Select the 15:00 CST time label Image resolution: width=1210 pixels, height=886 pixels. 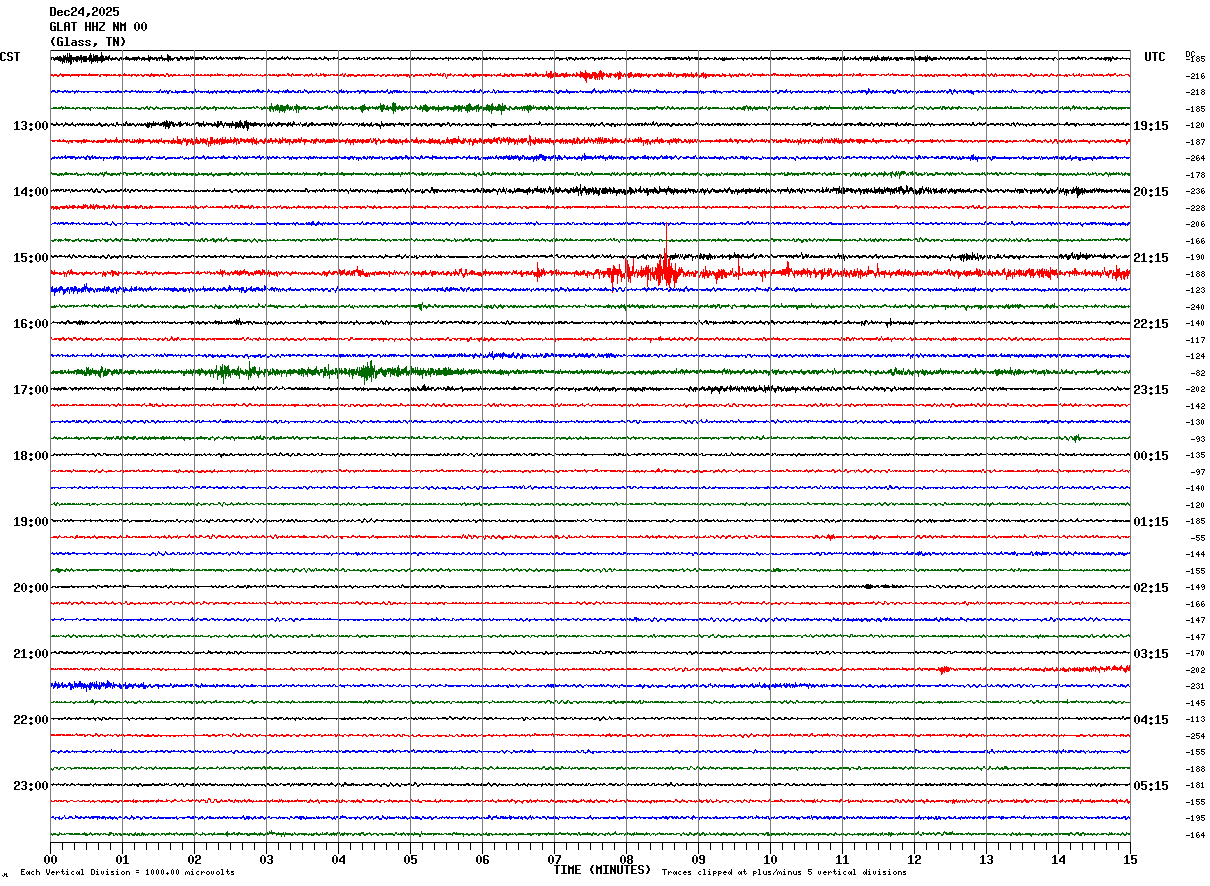[x=30, y=258]
